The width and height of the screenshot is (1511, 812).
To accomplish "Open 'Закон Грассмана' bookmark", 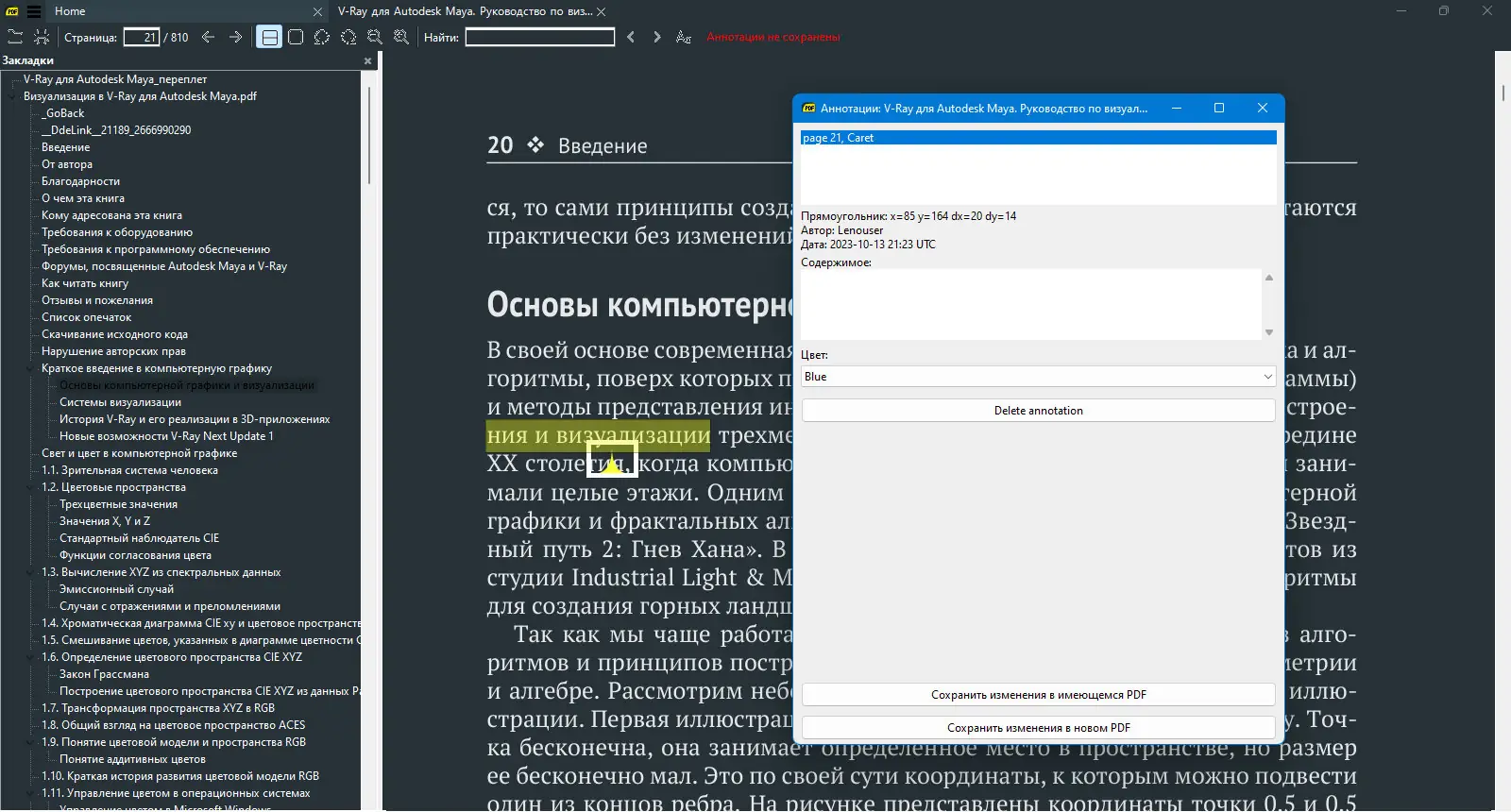I will point(105,674).
